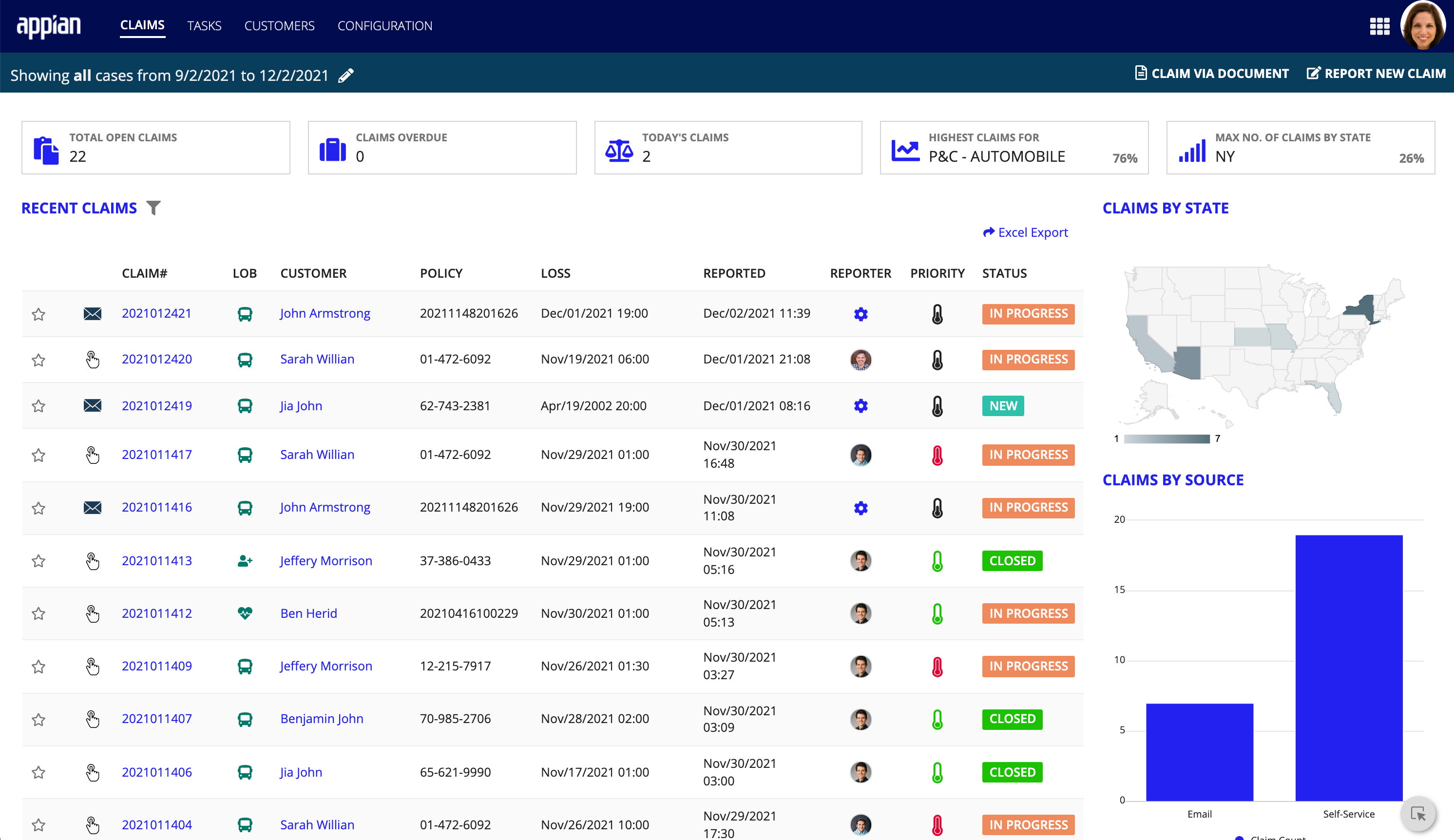Image resolution: width=1454 pixels, height=840 pixels.
Task: Click the settings gear reporter icon on claim 2021012419
Action: (861, 405)
